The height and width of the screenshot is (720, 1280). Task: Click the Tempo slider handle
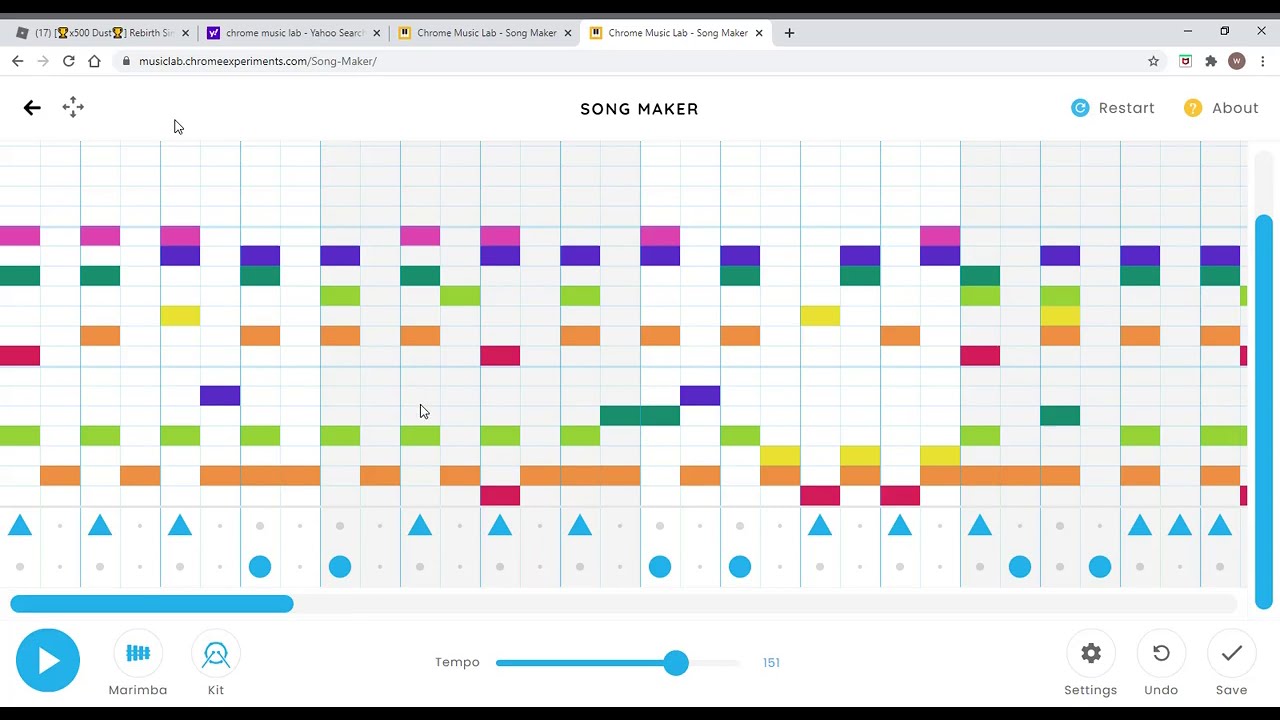[676, 662]
